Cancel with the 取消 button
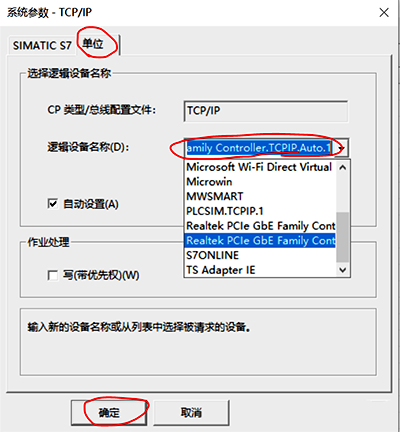The width and height of the screenshot is (400, 432). coord(191,413)
